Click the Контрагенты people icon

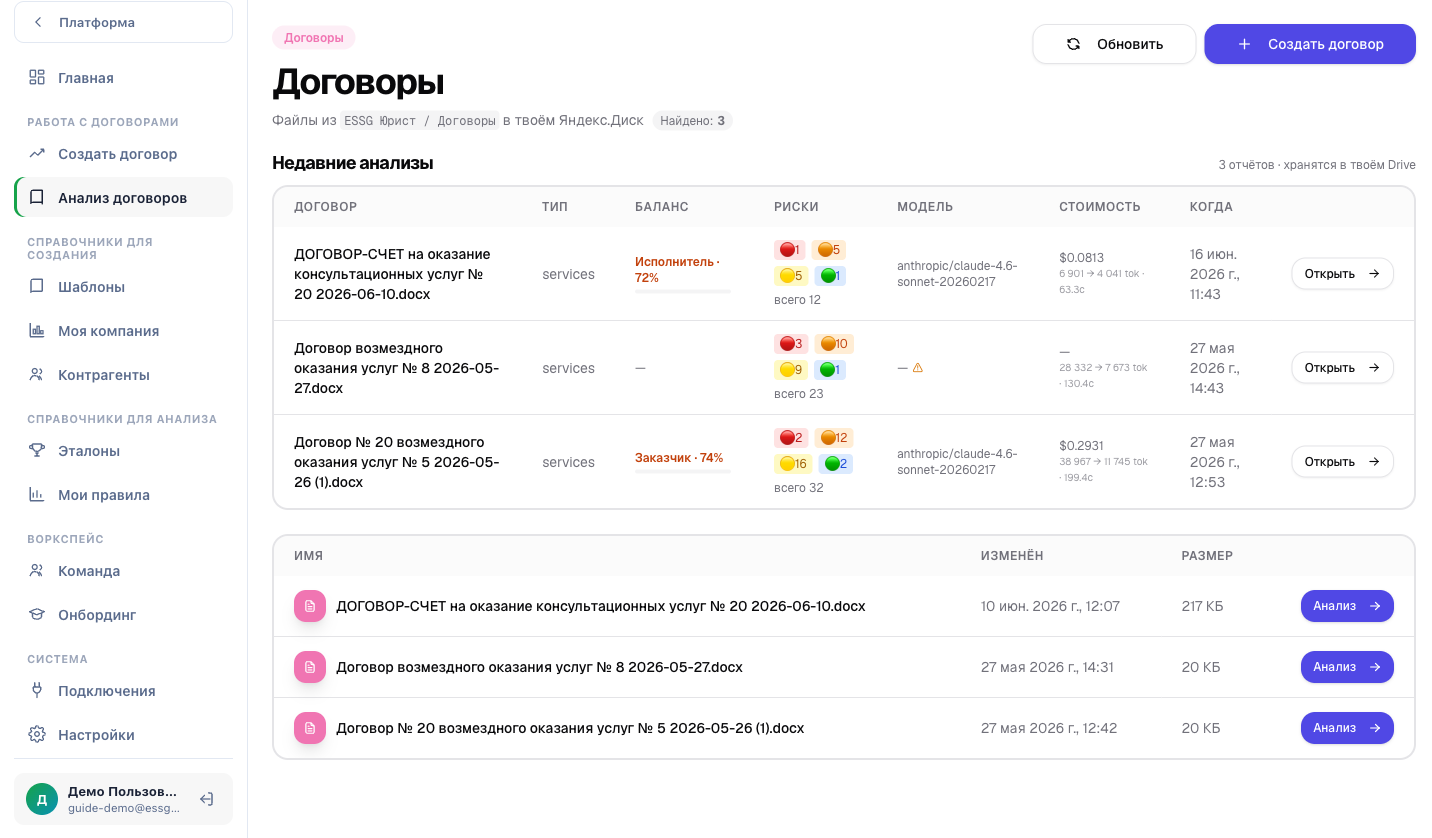(x=37, y=374)
